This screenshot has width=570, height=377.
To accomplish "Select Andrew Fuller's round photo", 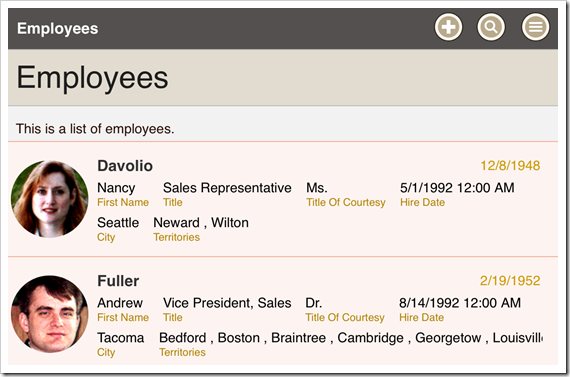I will pos(49,314).
